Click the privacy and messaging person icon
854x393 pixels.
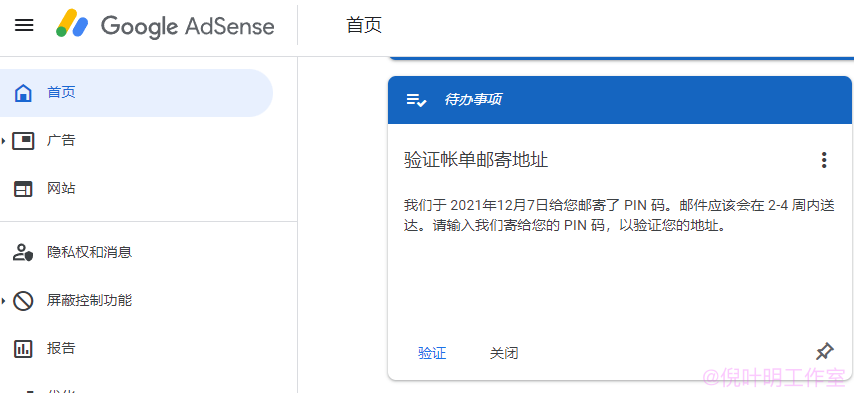23,253
